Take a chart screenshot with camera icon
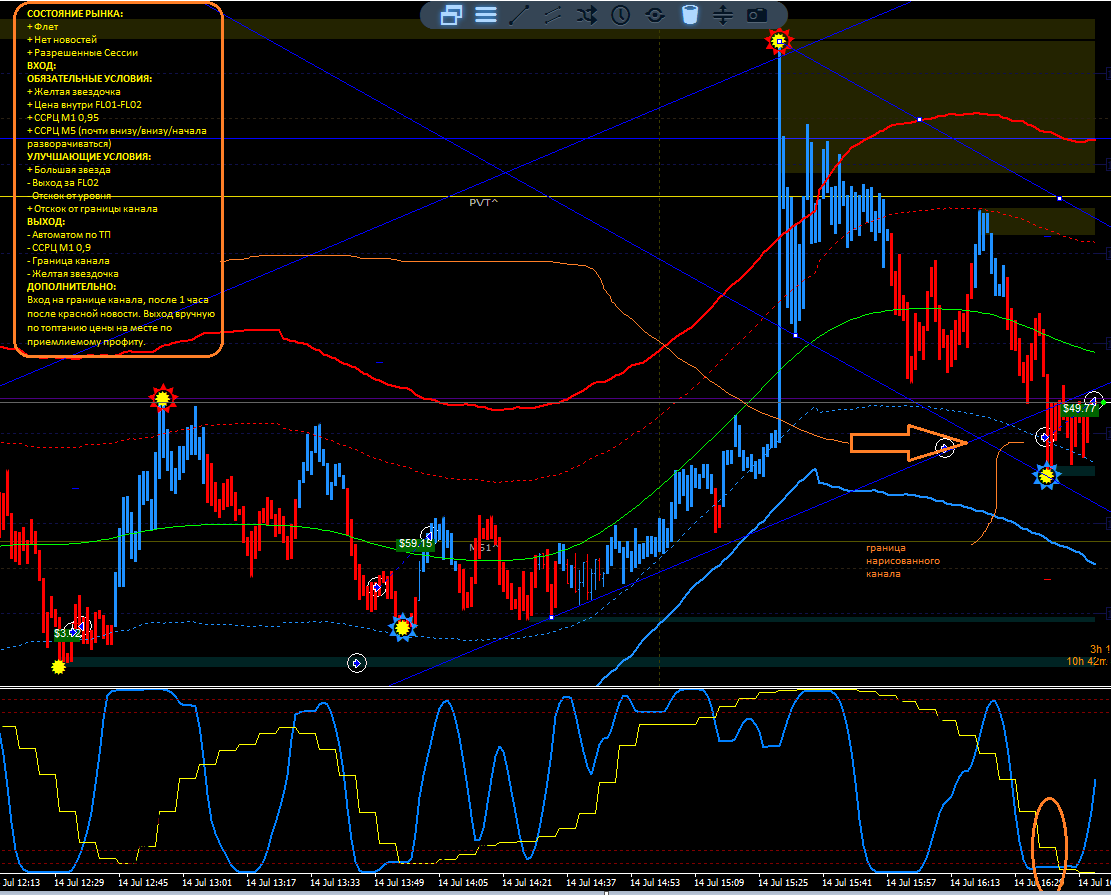Image resolution: width=1111 pixels, height=895 pixels. pos(757,15)
